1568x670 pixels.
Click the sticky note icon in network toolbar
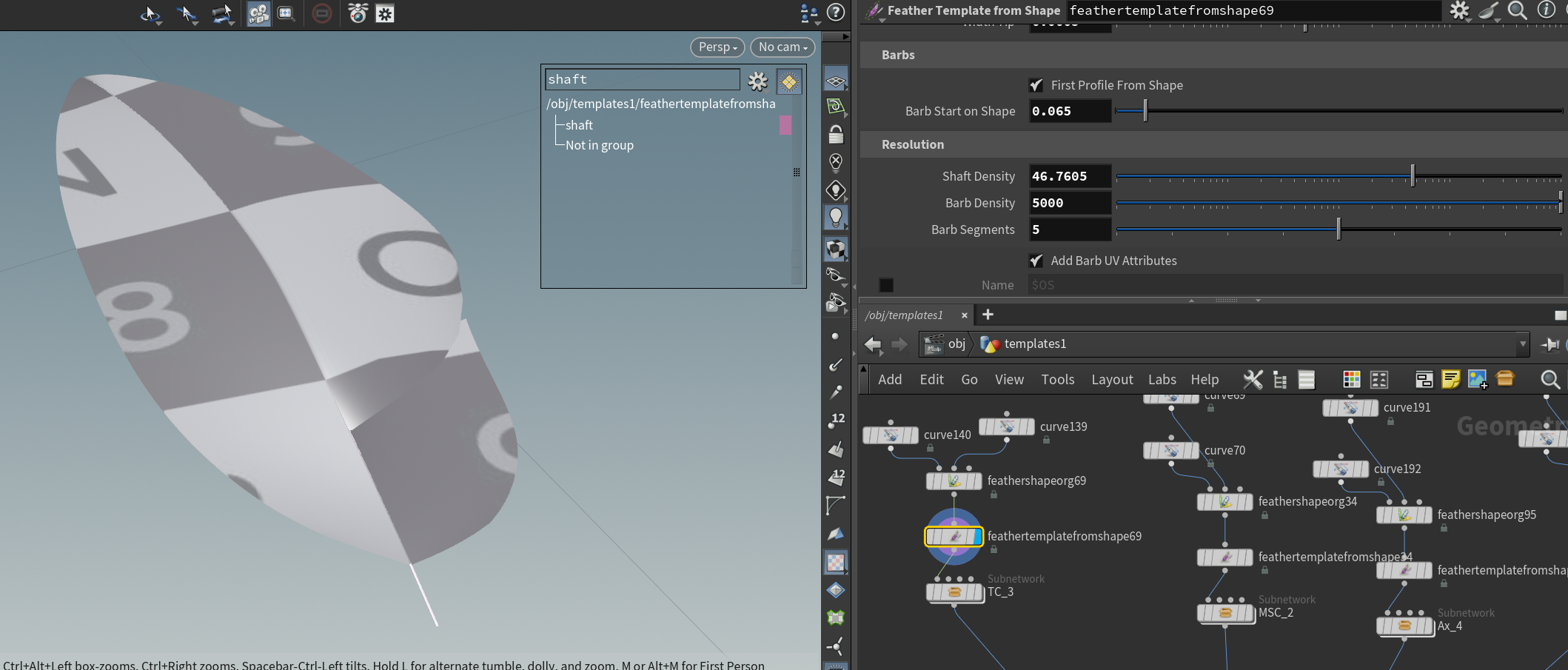(x=1450, y=380)
